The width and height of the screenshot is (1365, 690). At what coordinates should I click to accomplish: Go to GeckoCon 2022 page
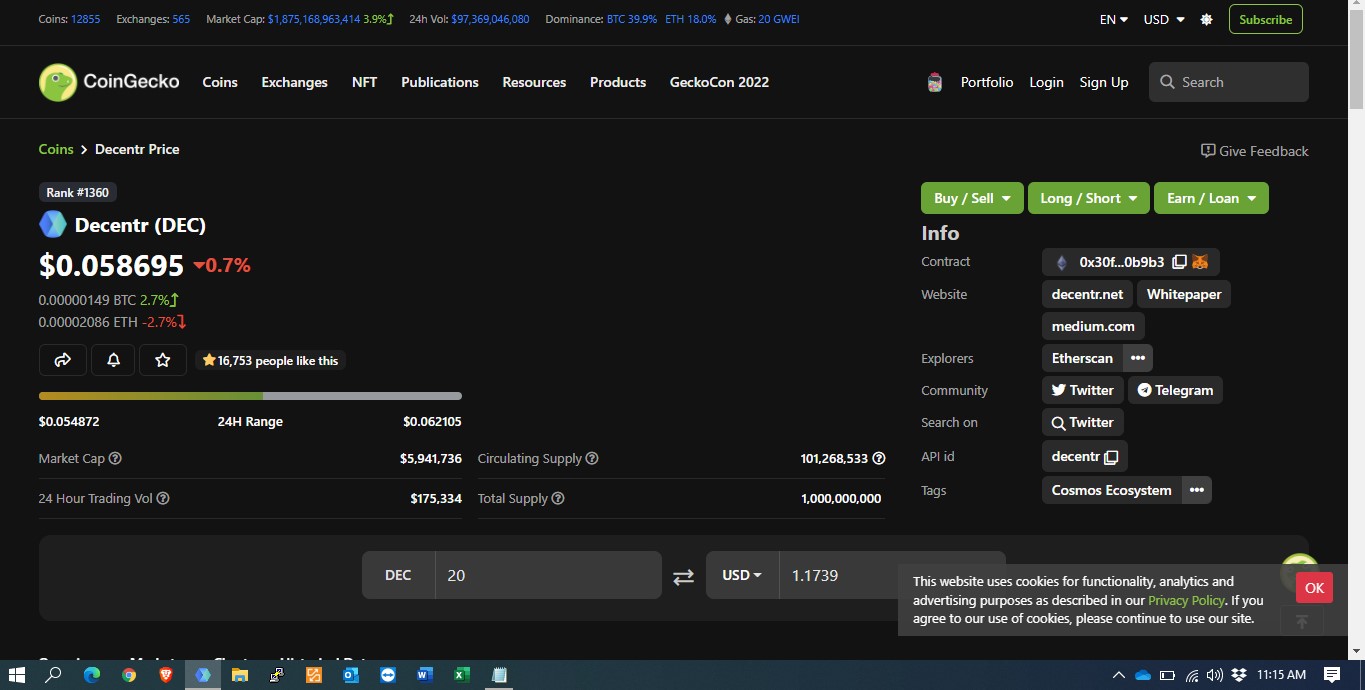tap(719, 82)
